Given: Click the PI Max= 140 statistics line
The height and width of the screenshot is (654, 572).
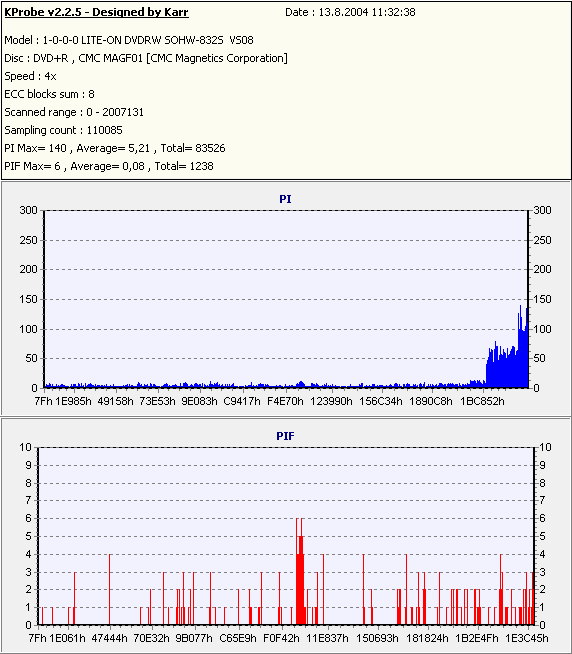Looking at the screenshot, I should [115, 148].
